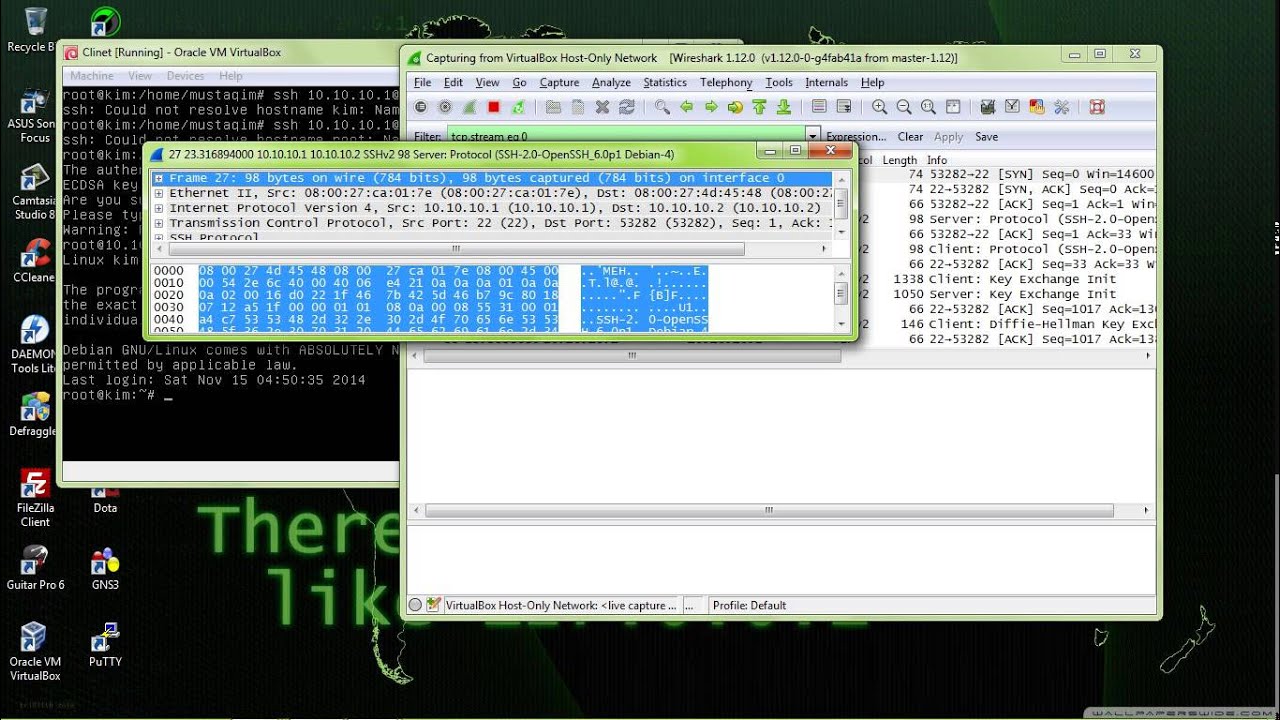Open Wireshark preferences icon
The image size is (1280, 720).
(x=1061, y=107)
